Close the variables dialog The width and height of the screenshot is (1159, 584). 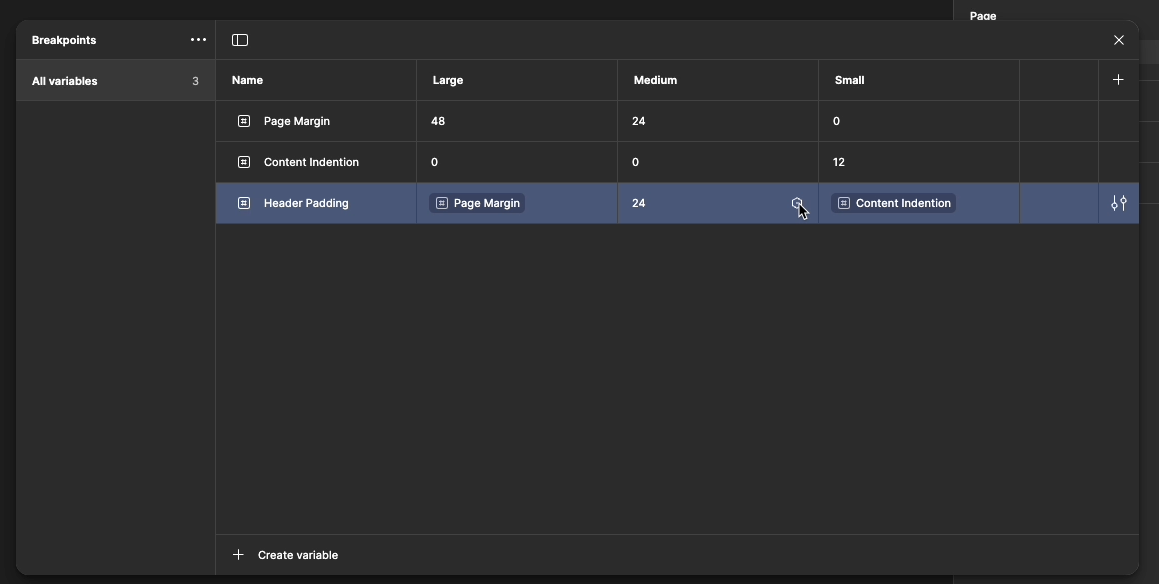tap(1118, 40)
